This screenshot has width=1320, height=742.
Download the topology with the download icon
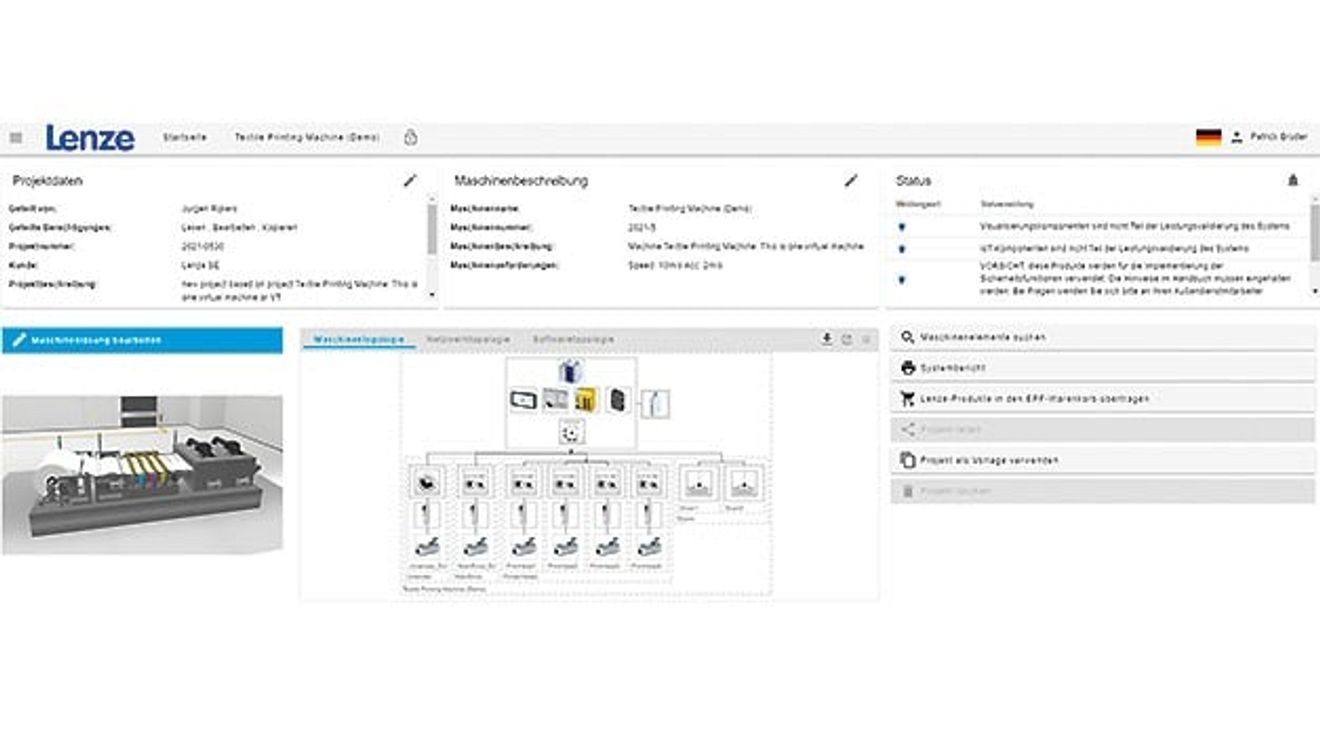point(827,340)
